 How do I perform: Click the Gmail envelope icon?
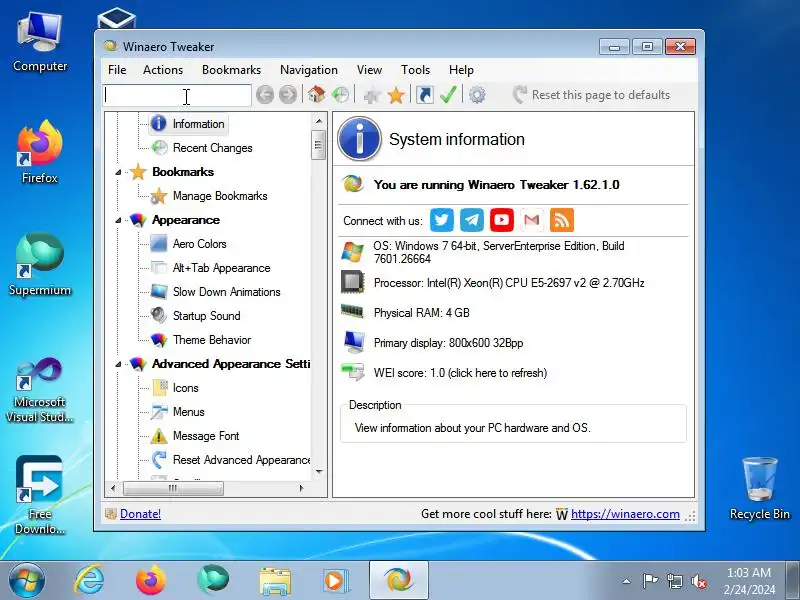(x=532, y=220)
